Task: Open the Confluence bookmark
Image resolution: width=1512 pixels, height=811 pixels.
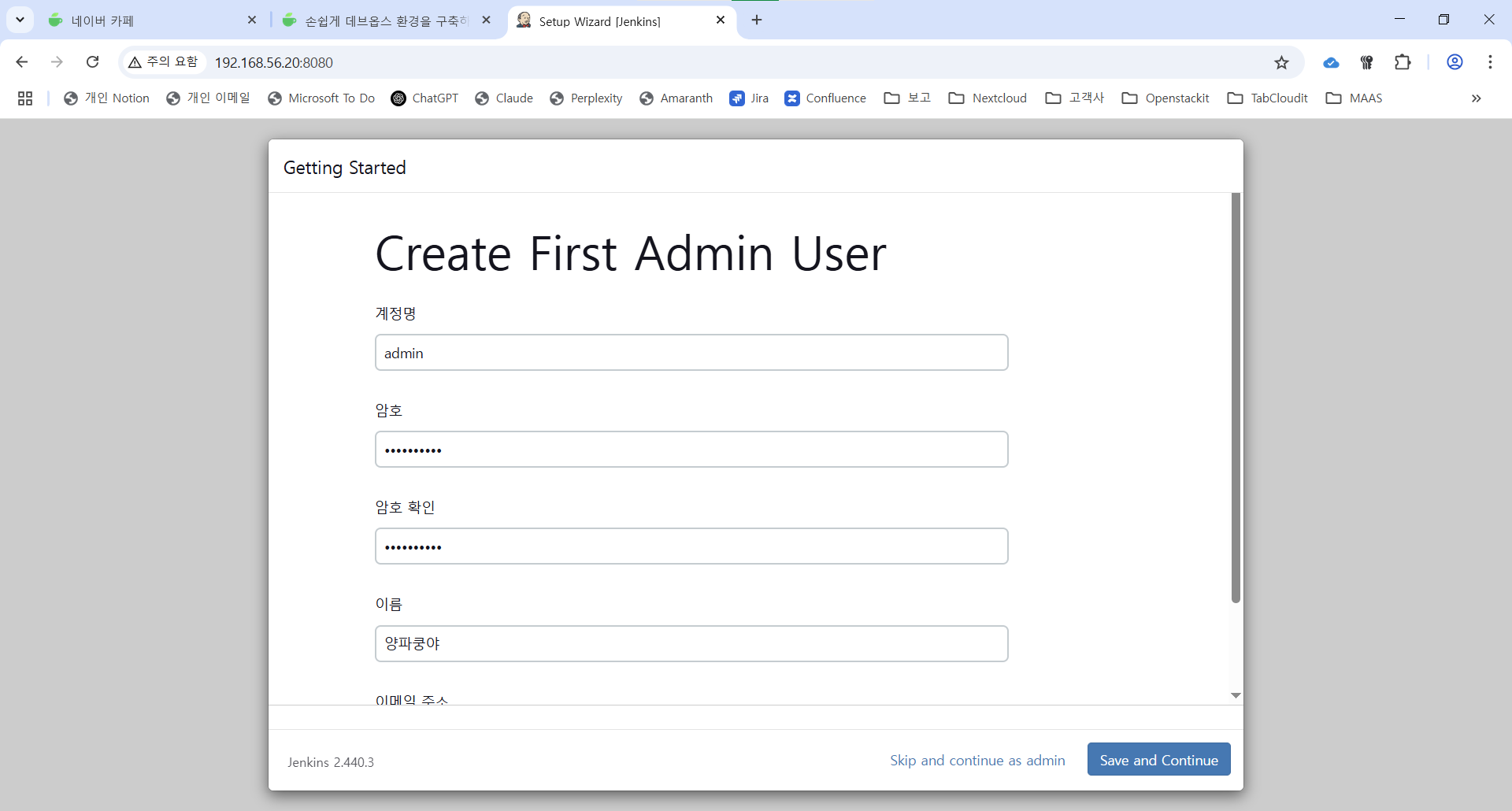Action: click(x=825, y=98)
